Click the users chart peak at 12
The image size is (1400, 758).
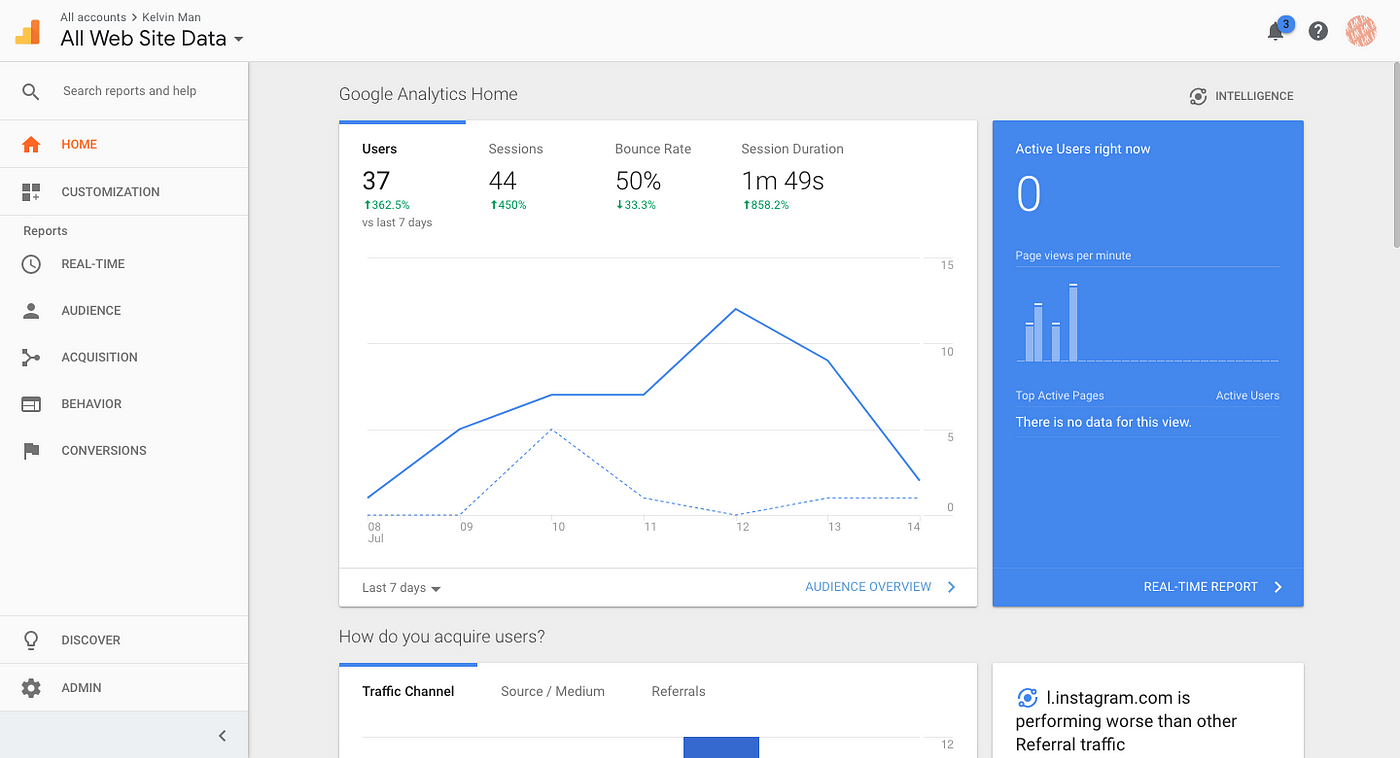click(x=736, y=309)
